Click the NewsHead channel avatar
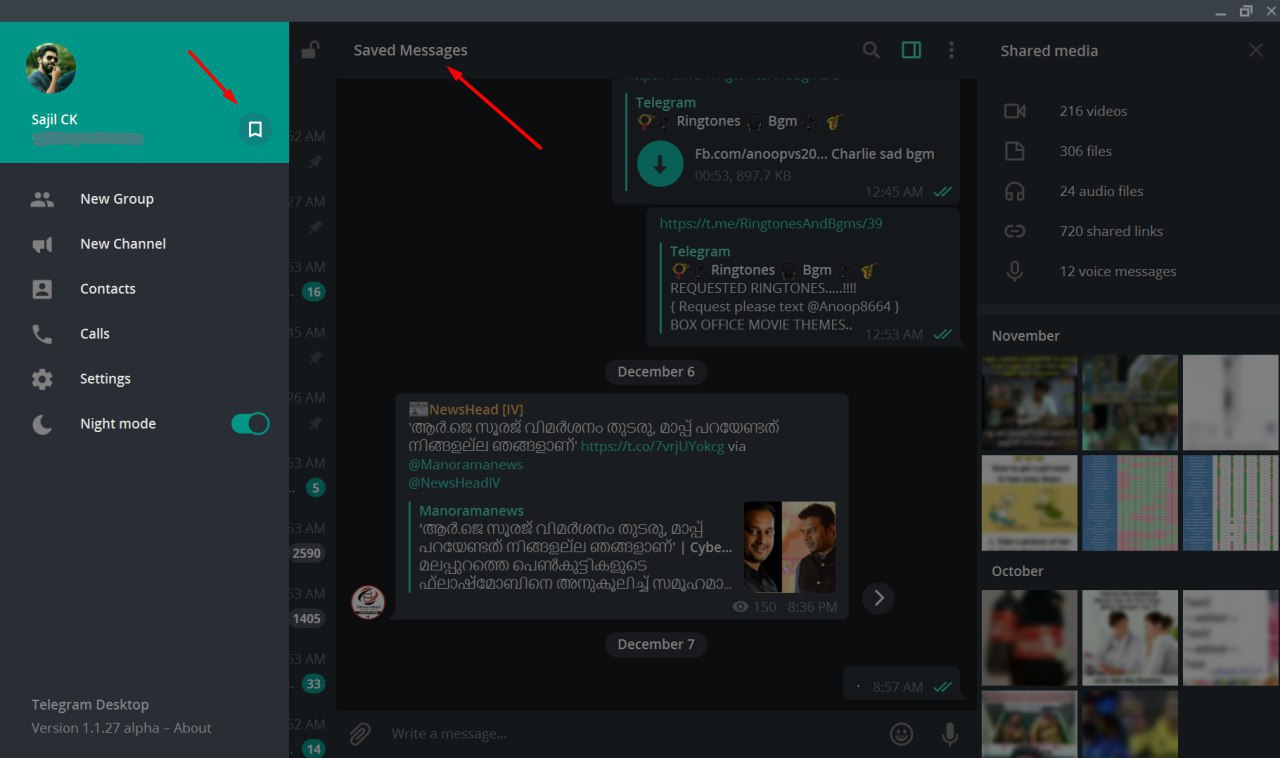The image size is (1280, 758). (368, 602)
